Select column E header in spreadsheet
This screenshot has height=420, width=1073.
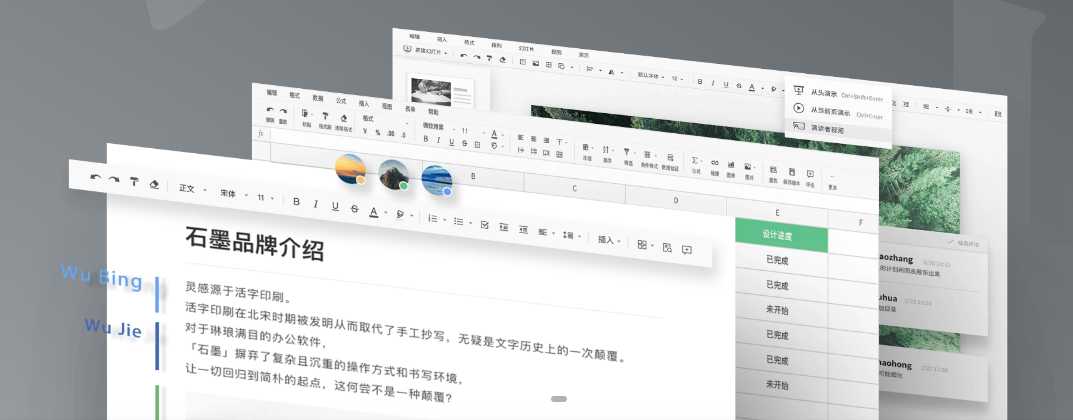point(777,213)
